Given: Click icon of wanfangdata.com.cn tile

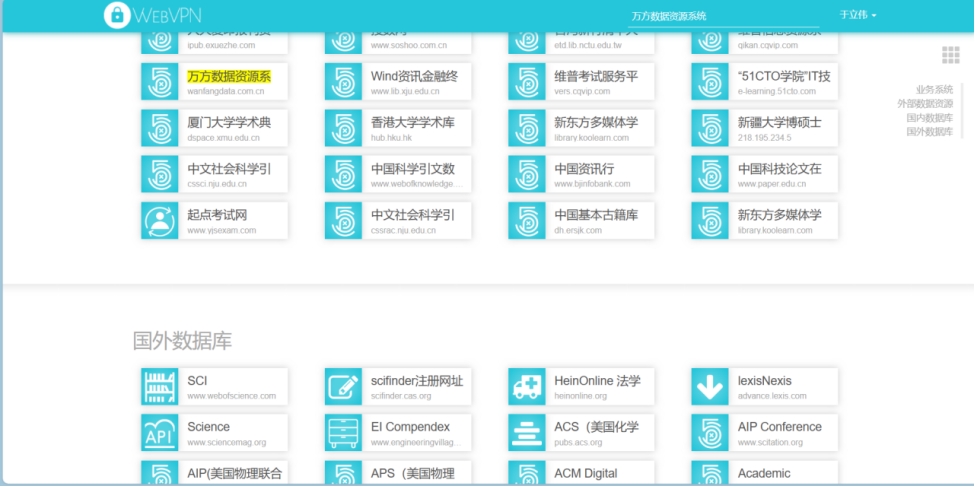Looking at the screenshot, I should [160, 81].
